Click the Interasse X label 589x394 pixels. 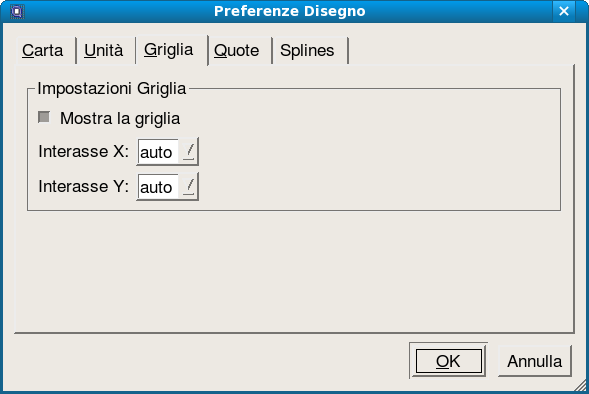83,151
